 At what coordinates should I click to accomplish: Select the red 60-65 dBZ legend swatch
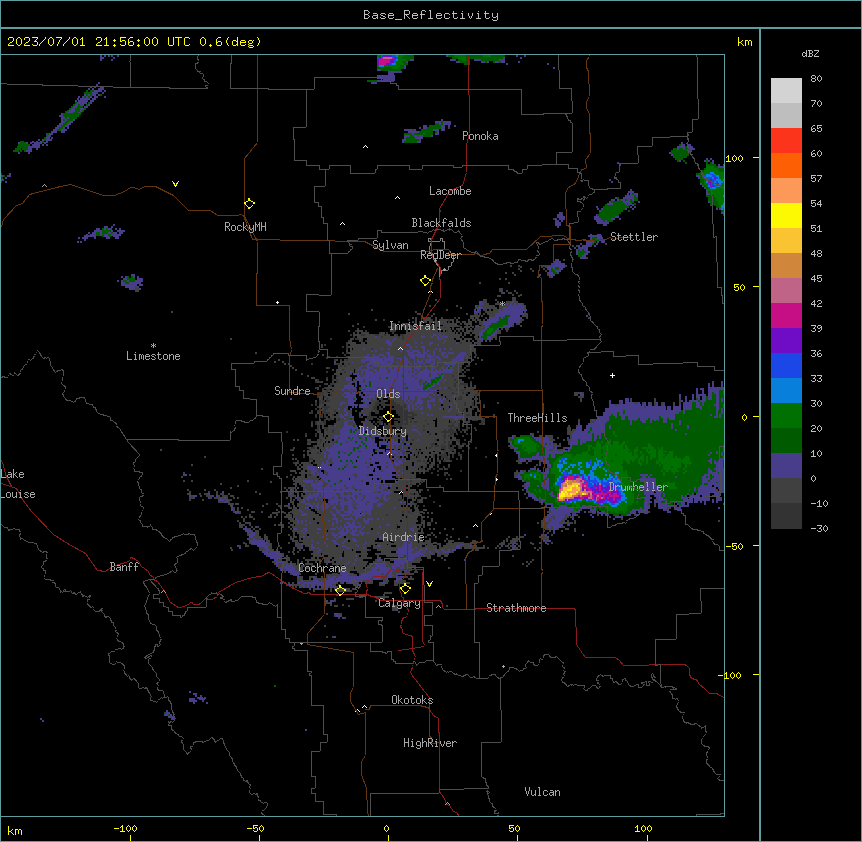[x=786, y=141]
